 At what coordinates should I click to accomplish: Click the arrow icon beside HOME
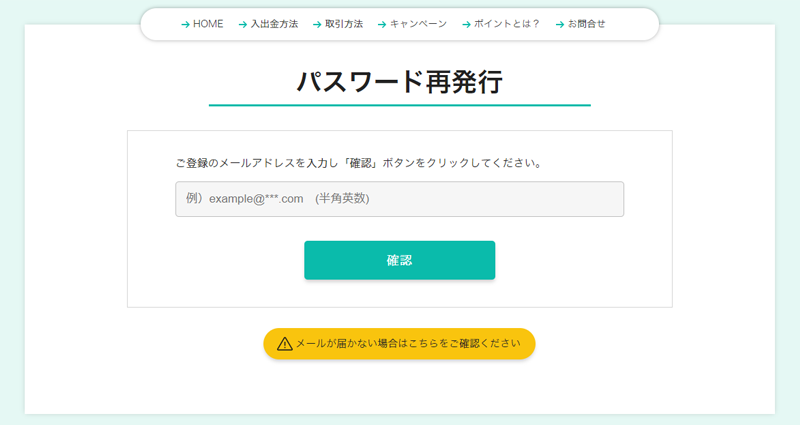click(186, 24)
